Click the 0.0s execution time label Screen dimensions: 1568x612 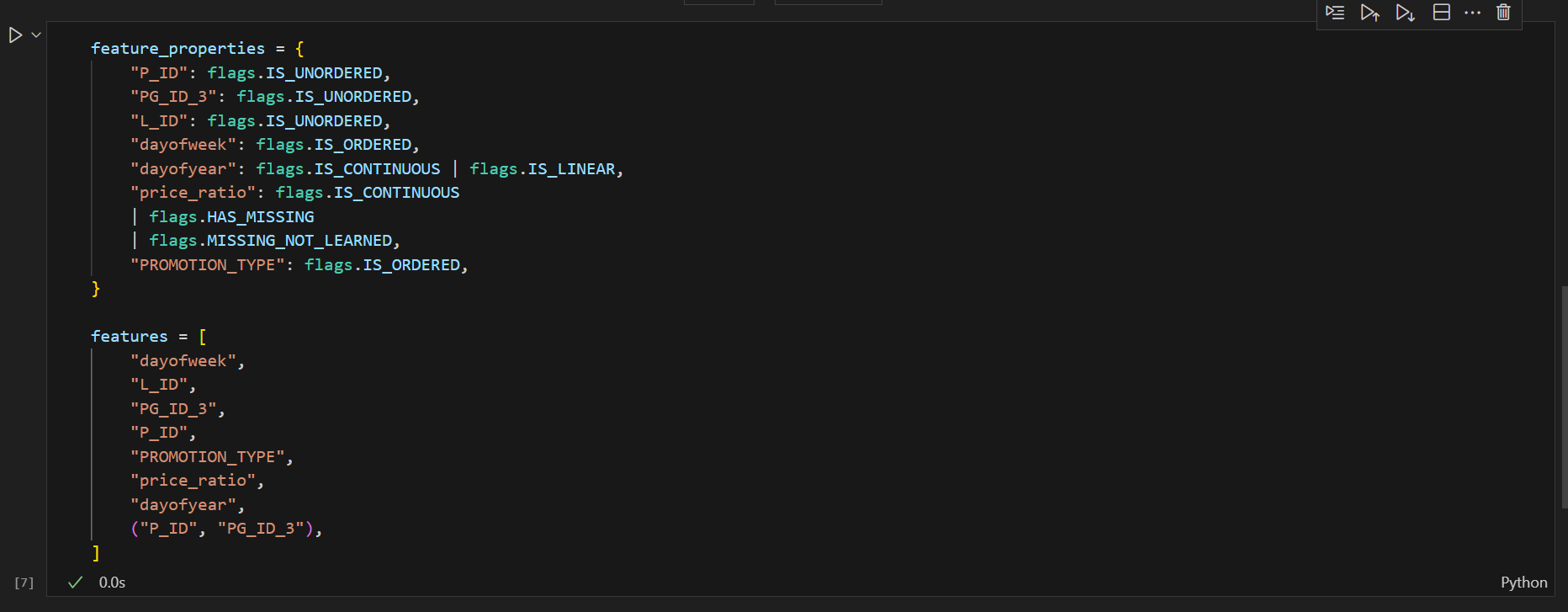tap(112, 582)
